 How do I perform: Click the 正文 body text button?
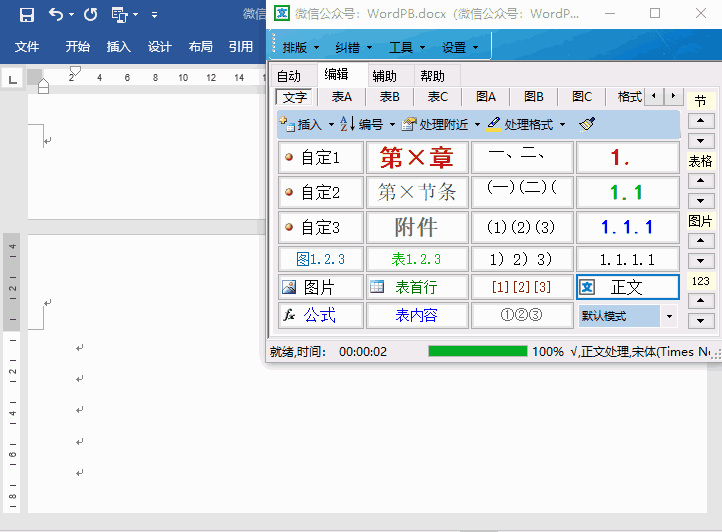coord(628,287)
